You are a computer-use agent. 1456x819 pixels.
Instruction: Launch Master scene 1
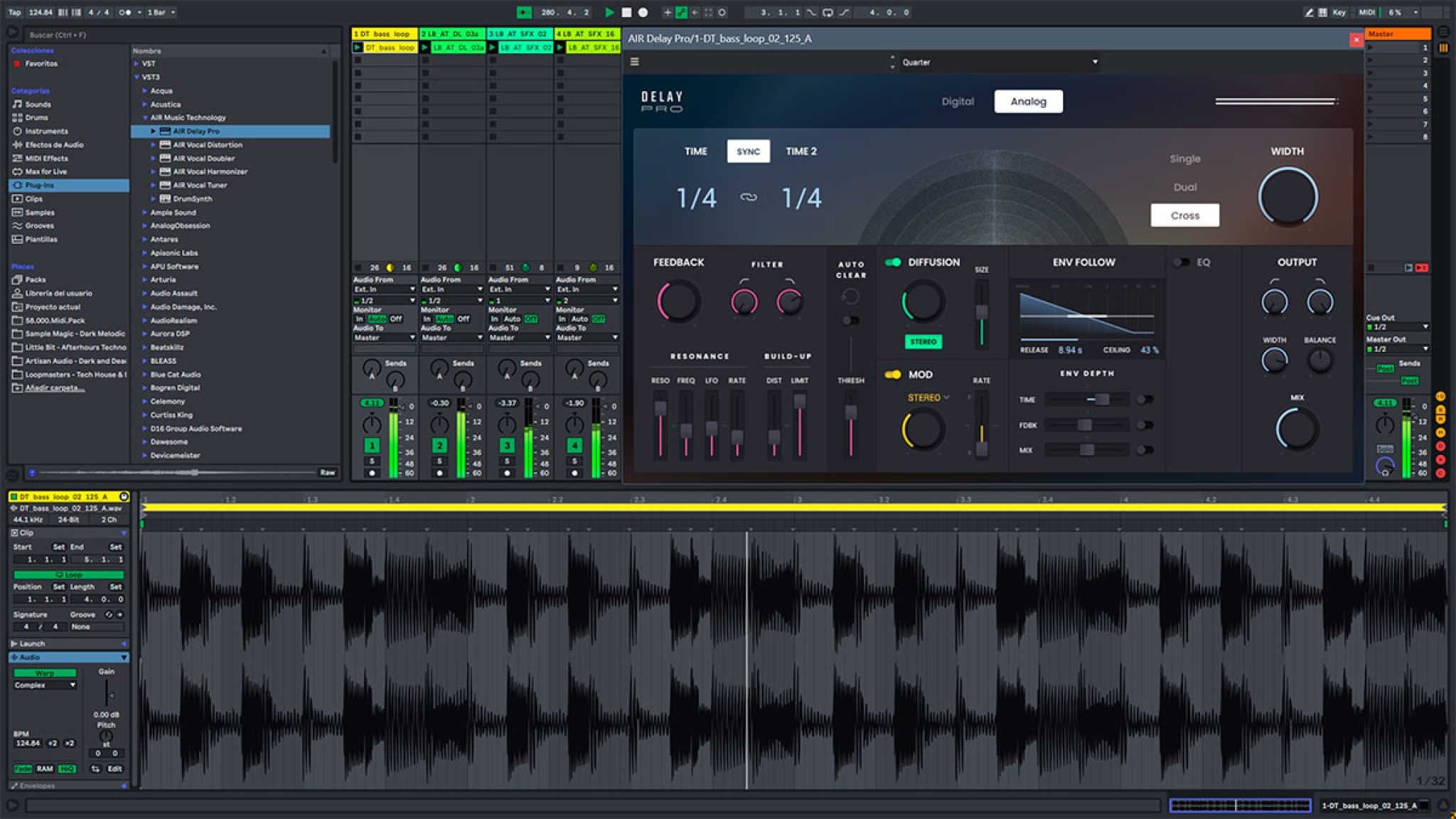pyautogui.click(x=1370, y=48)
